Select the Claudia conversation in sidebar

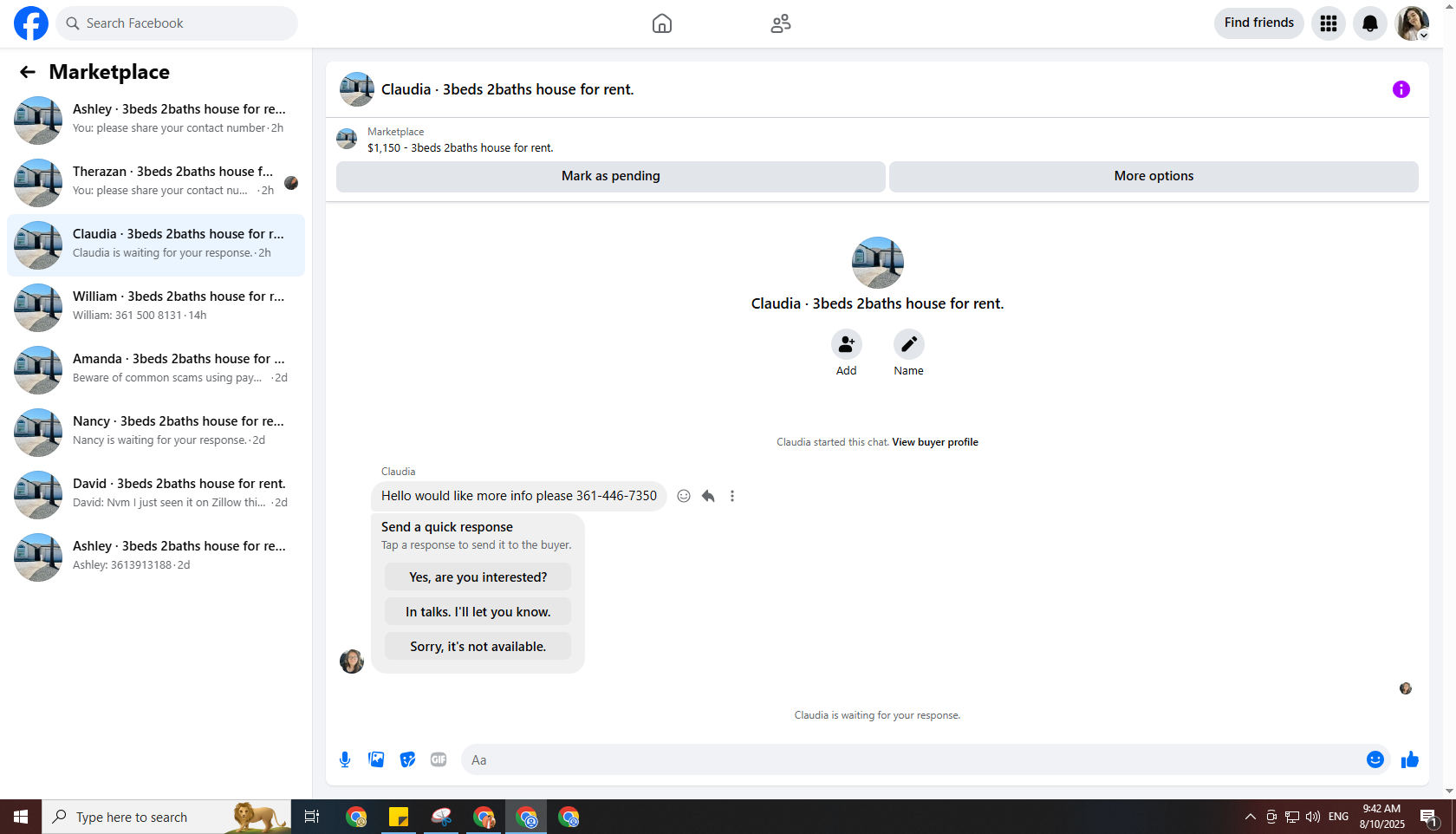(156, 245)
